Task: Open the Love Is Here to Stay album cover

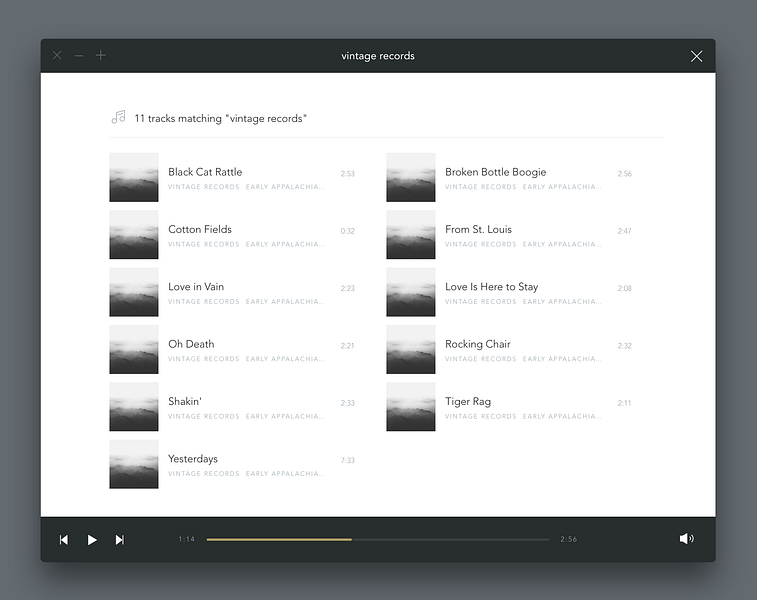Action: (411, 292)
